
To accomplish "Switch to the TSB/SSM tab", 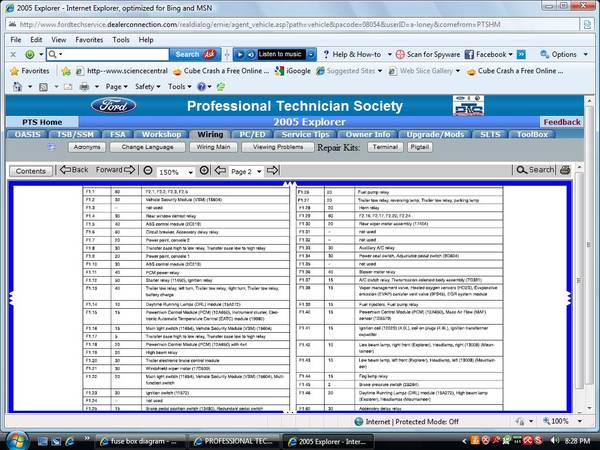I will click(75, 134).
